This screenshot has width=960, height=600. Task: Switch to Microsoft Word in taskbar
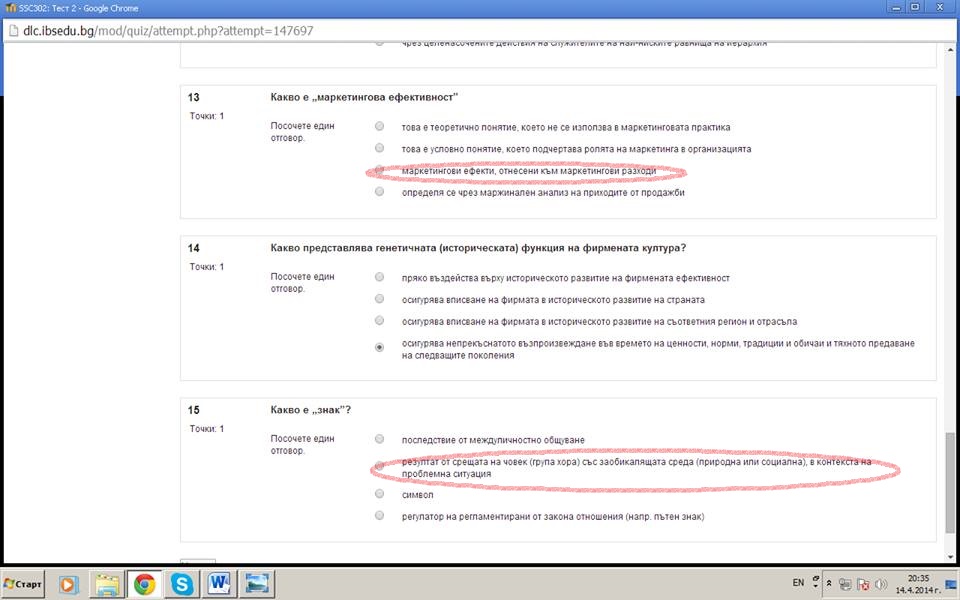pyautogui.click(x=220, y=584)
